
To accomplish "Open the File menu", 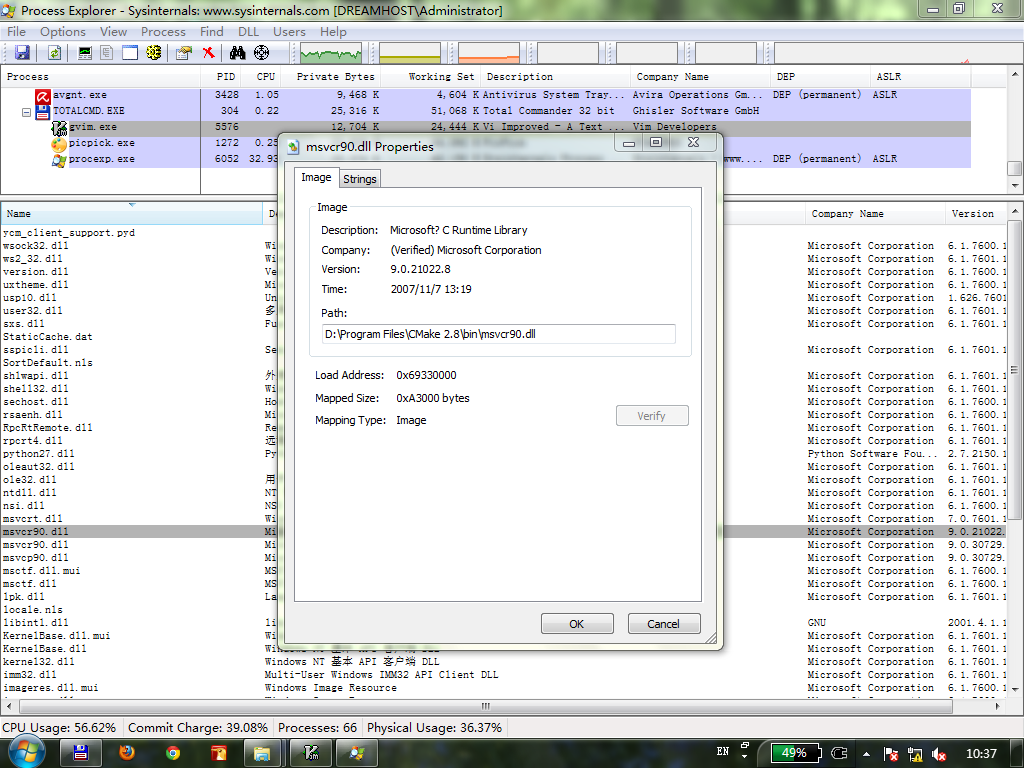I will click(16, 31).
